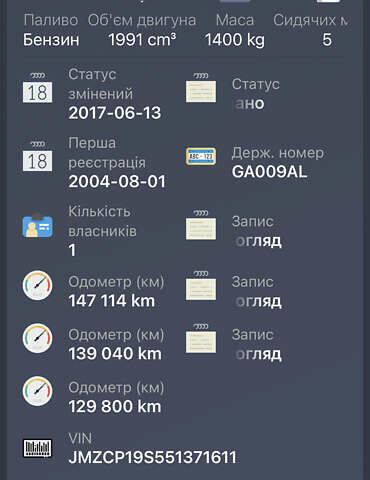The height and width of the screenshot is (480, 370).
Task: Click the odometer gauge icon for 139 040 km
Action: coord(38,338)
